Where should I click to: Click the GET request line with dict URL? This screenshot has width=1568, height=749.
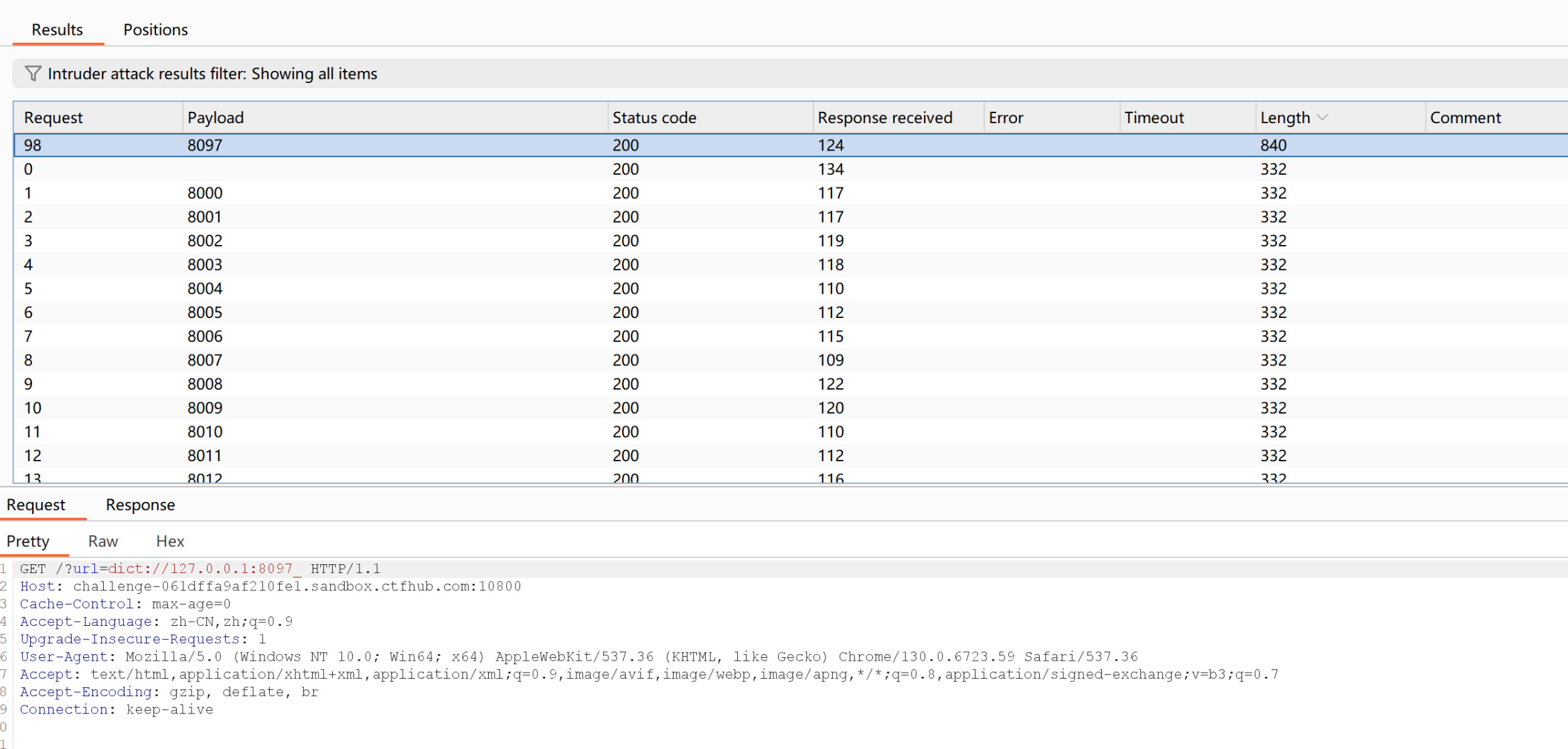(200, 569)
